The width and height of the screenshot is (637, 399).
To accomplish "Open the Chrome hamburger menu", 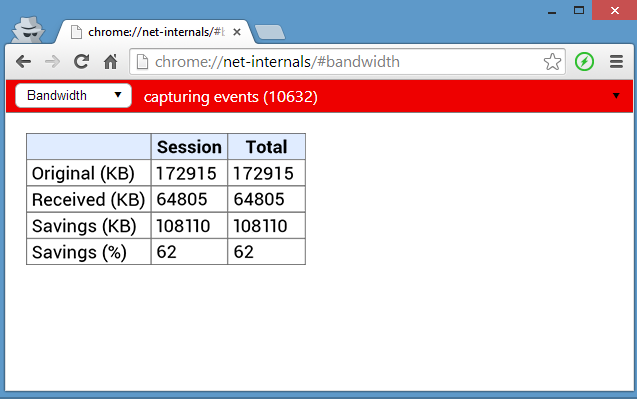I will (x=616, y=62).
